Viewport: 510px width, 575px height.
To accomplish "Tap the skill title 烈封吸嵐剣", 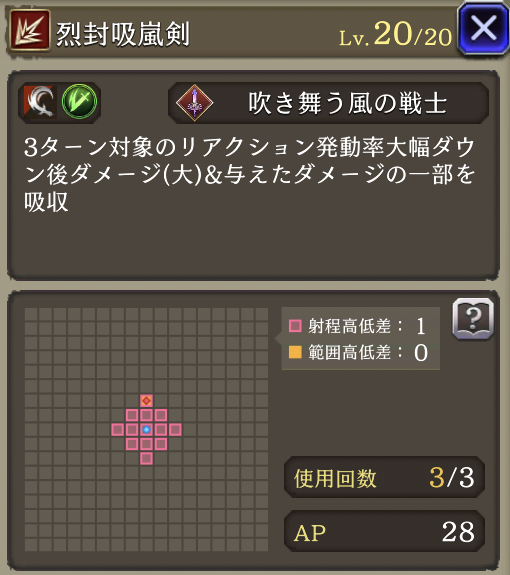I will (123, 34).
